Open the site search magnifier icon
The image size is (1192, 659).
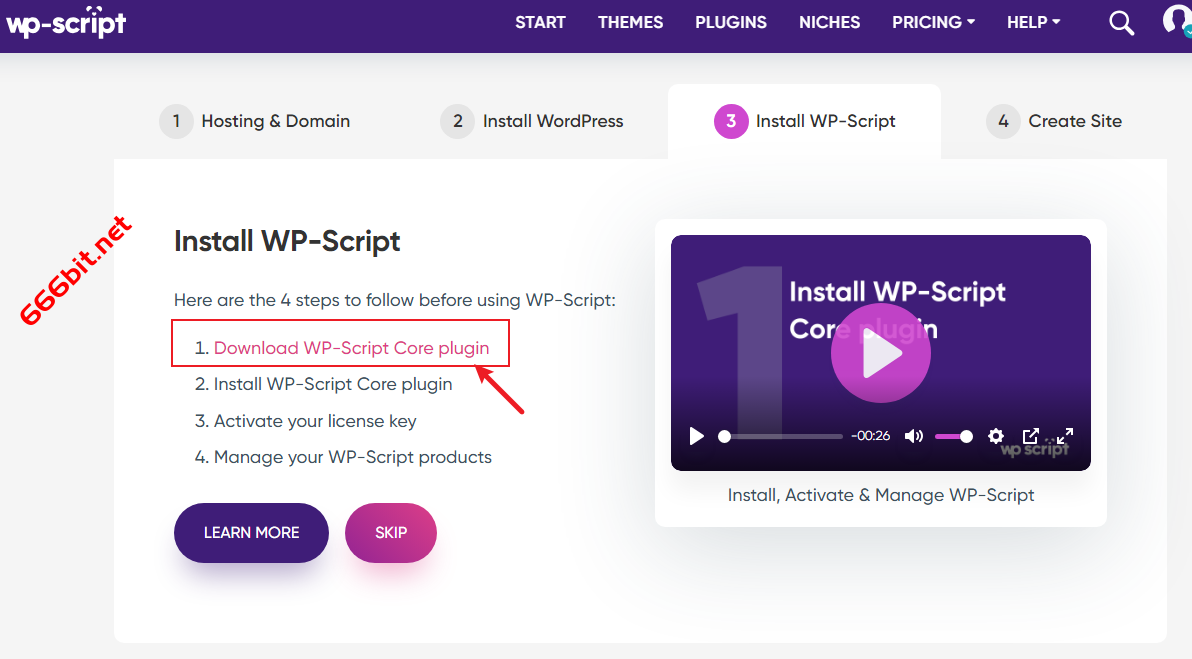[1121, 23]
